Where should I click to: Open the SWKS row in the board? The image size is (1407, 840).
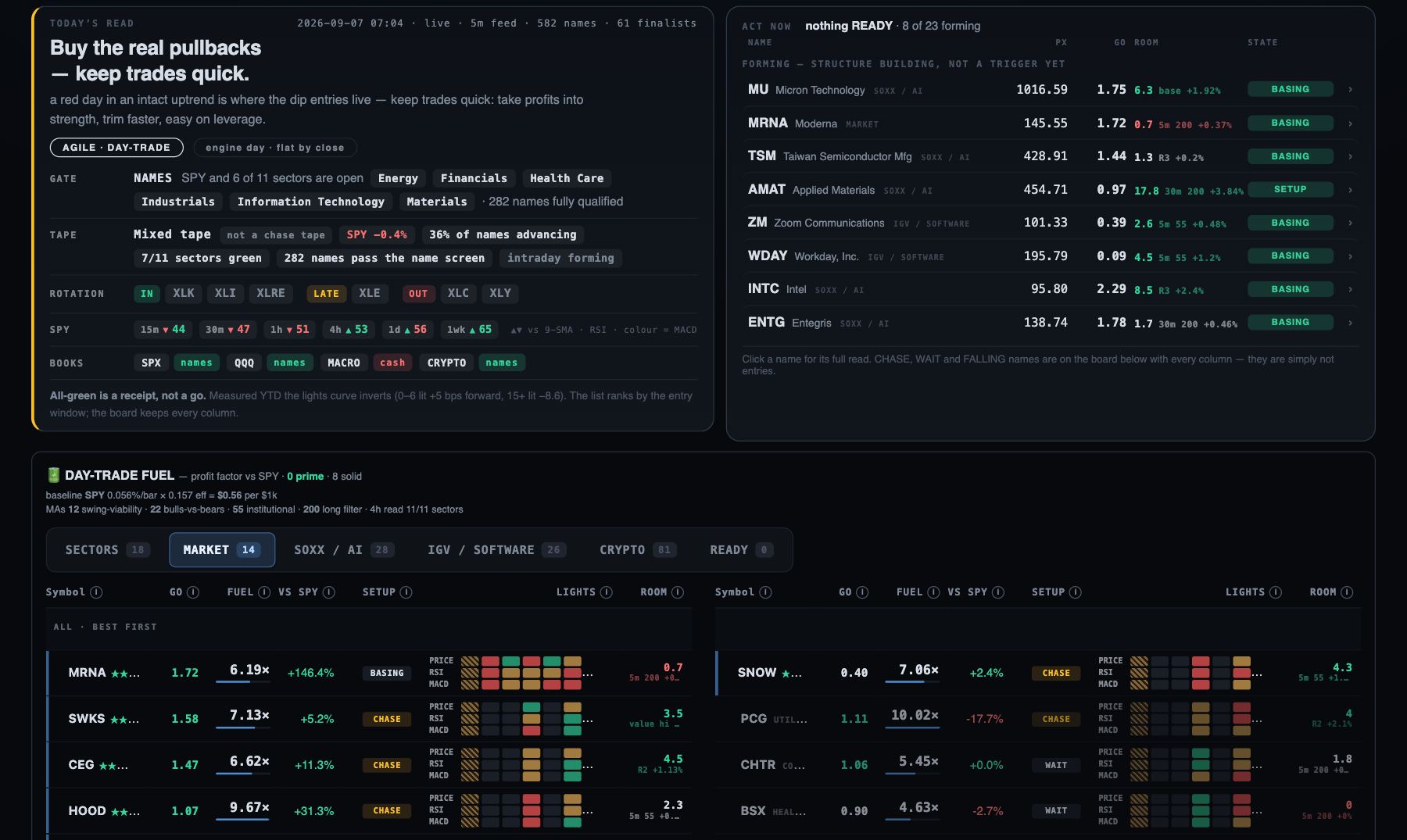click(369, 719)
